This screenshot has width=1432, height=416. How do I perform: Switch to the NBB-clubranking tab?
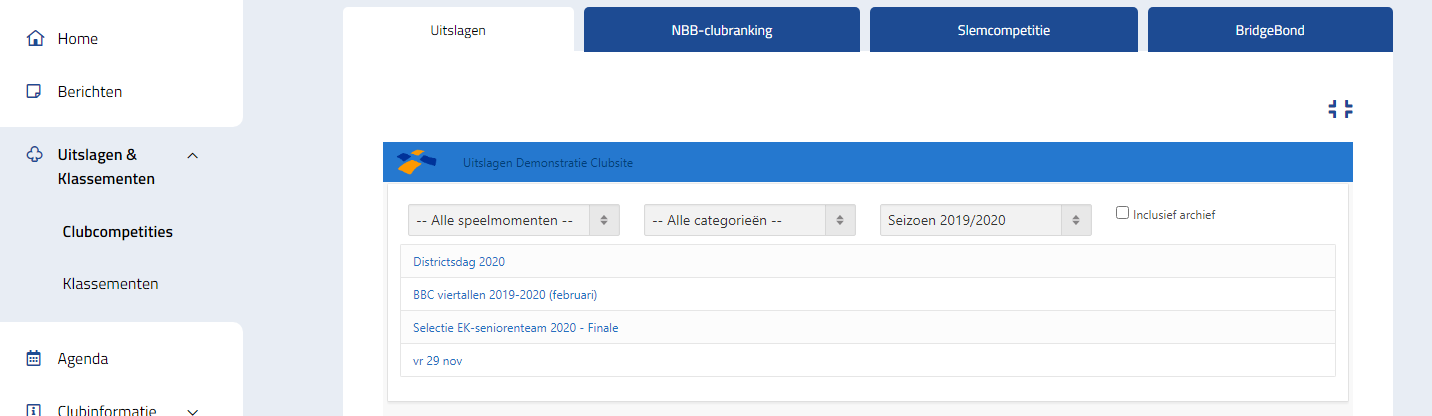pos(721,30)
